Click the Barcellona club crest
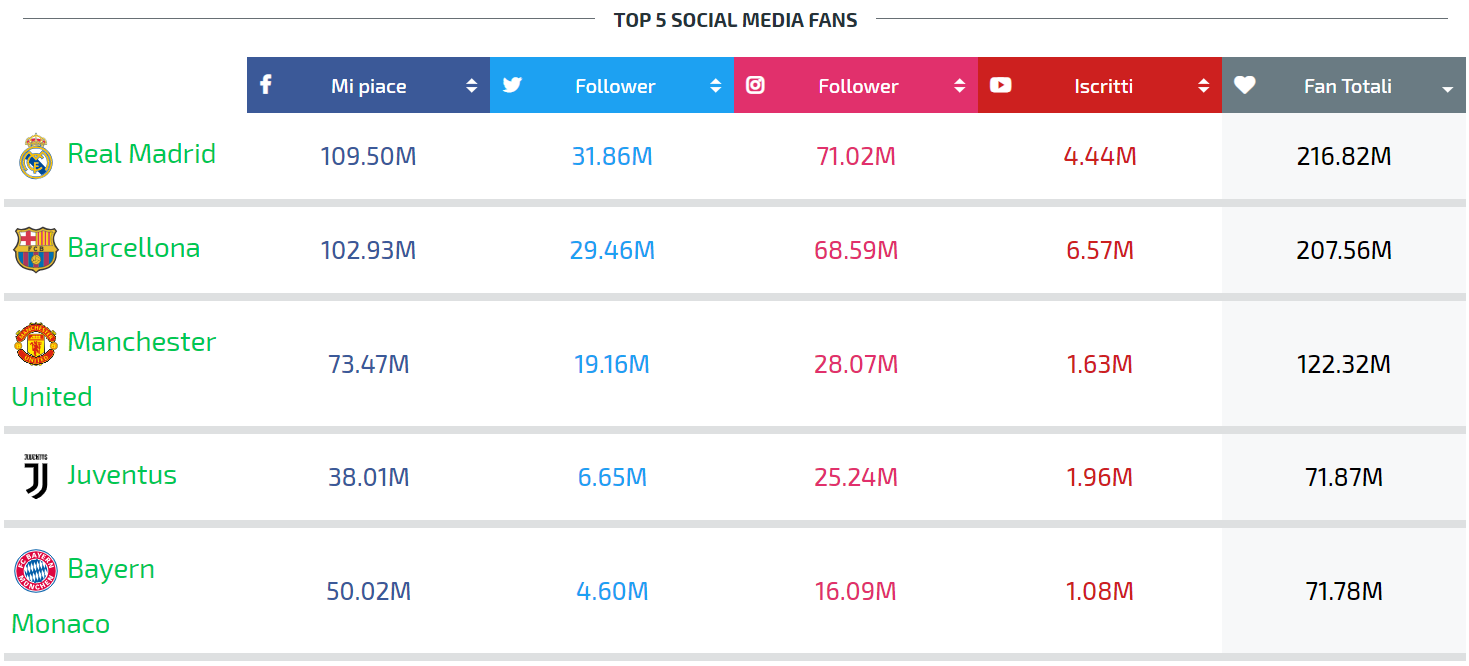1469x666 pixels. 35,249
